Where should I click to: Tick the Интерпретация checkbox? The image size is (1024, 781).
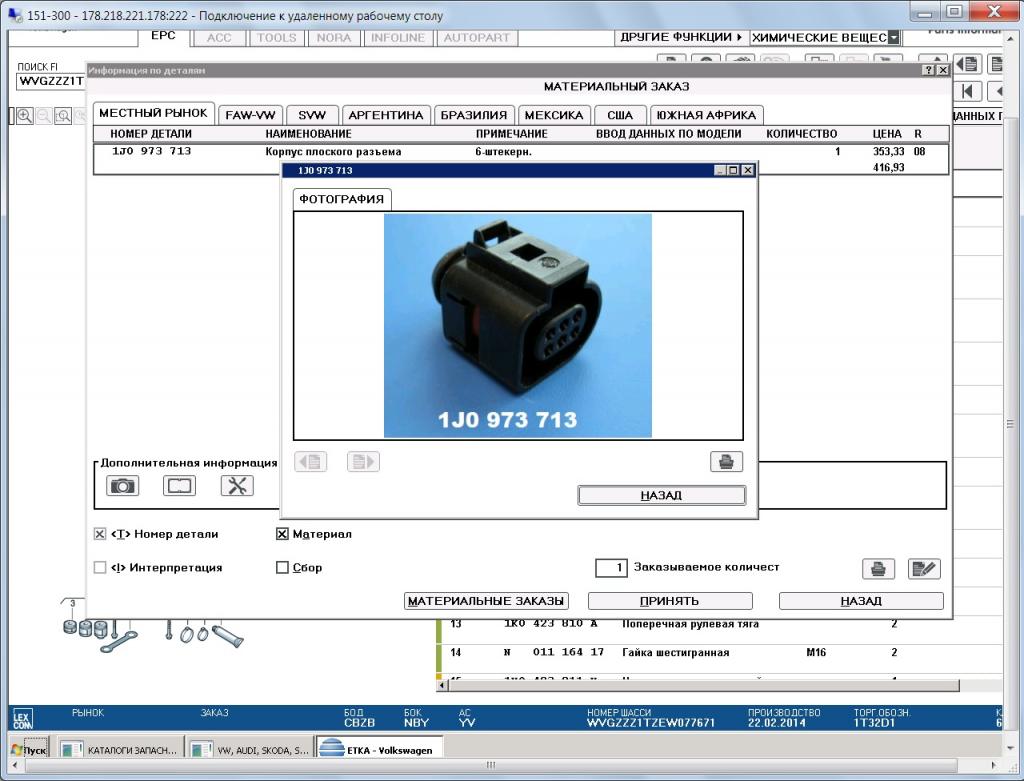click(100, 568)
